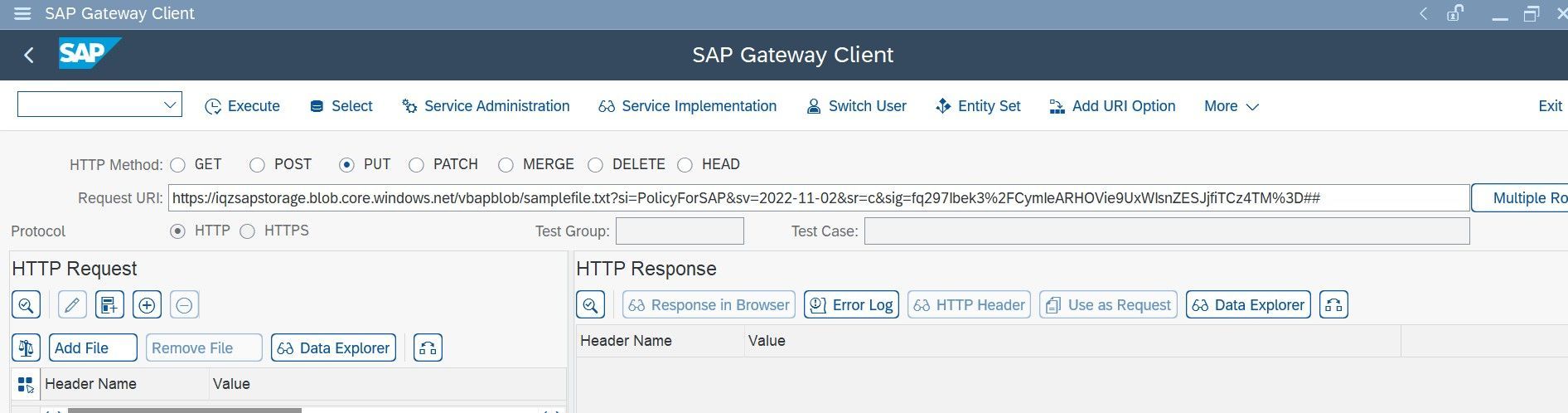Click Add File
This screenshot has width=1568, height=413.
click(93, 348)
